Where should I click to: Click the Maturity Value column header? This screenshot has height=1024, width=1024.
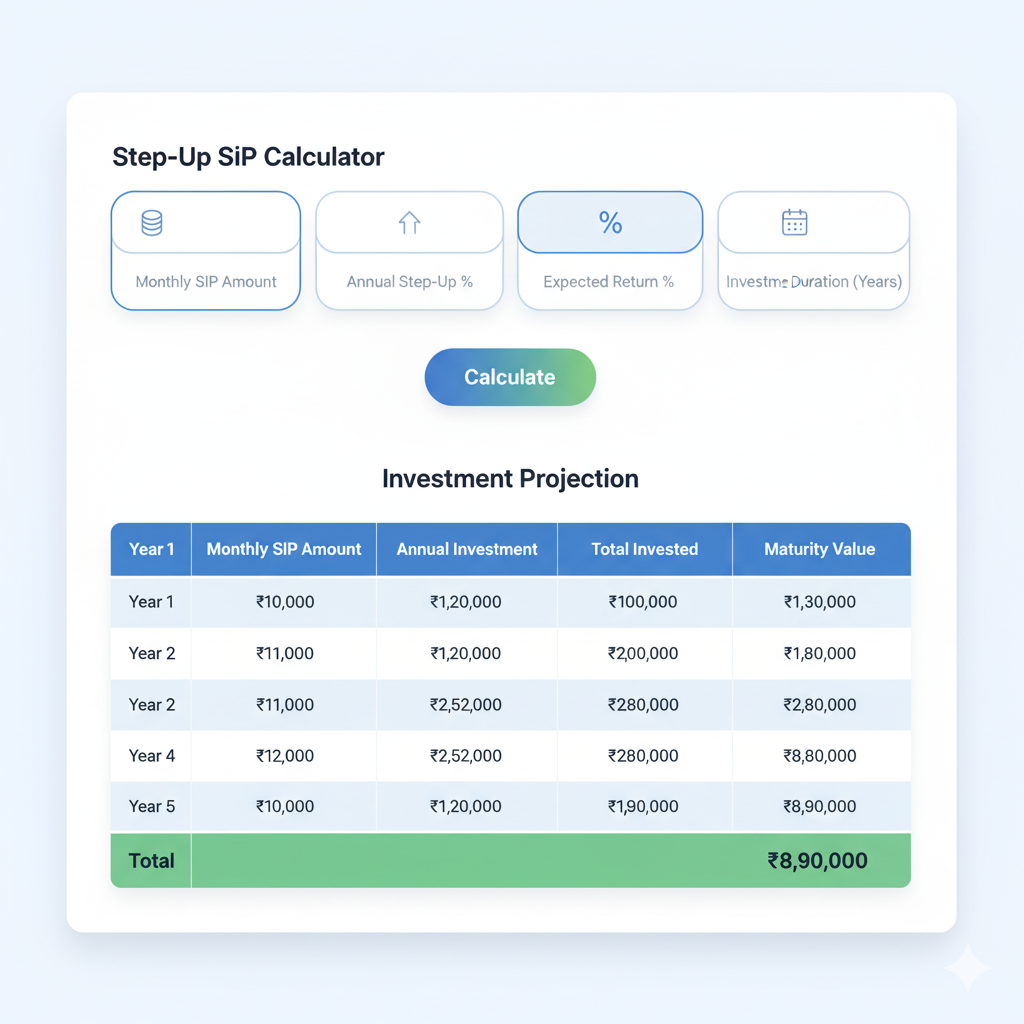pos(819,549)
